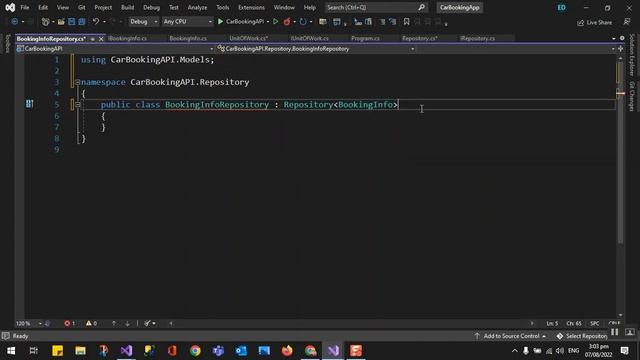Click the bookmark toolbar icon
640x360 pixels.
407,22
